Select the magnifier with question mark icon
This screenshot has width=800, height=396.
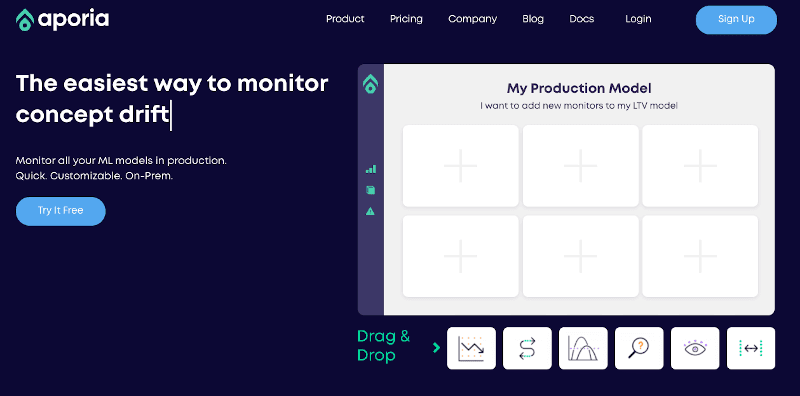[639, 348]
